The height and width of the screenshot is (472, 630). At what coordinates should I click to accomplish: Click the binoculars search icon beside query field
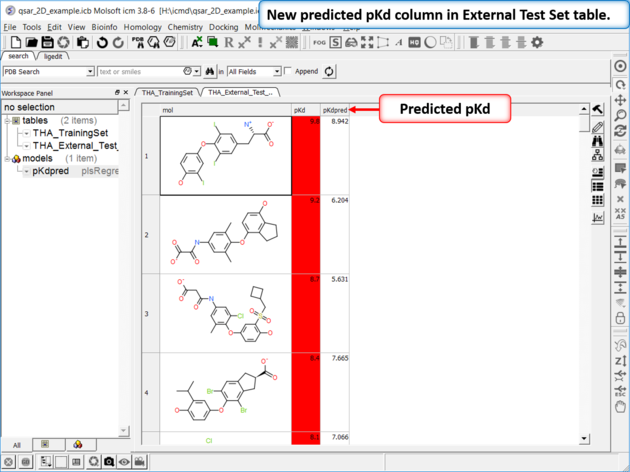(x=210, y=72)
